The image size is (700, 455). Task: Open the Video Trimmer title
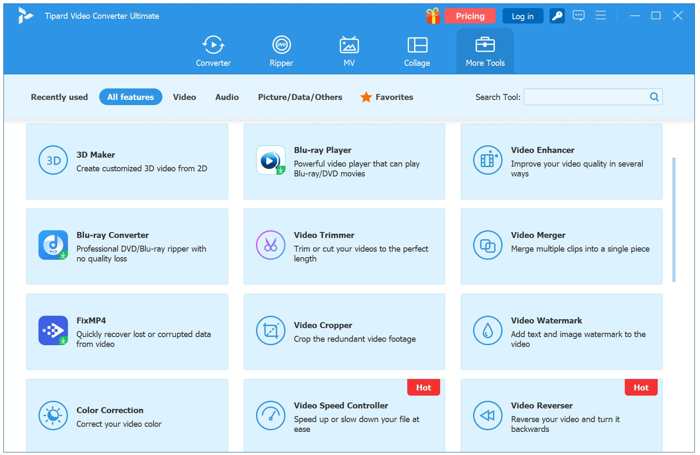coord(324,235)
